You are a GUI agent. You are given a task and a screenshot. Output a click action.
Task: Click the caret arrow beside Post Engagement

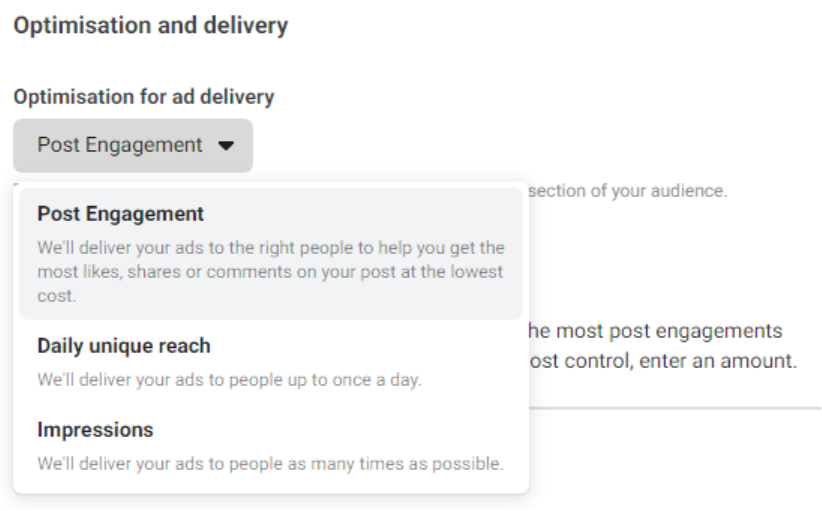click(226, 146)
